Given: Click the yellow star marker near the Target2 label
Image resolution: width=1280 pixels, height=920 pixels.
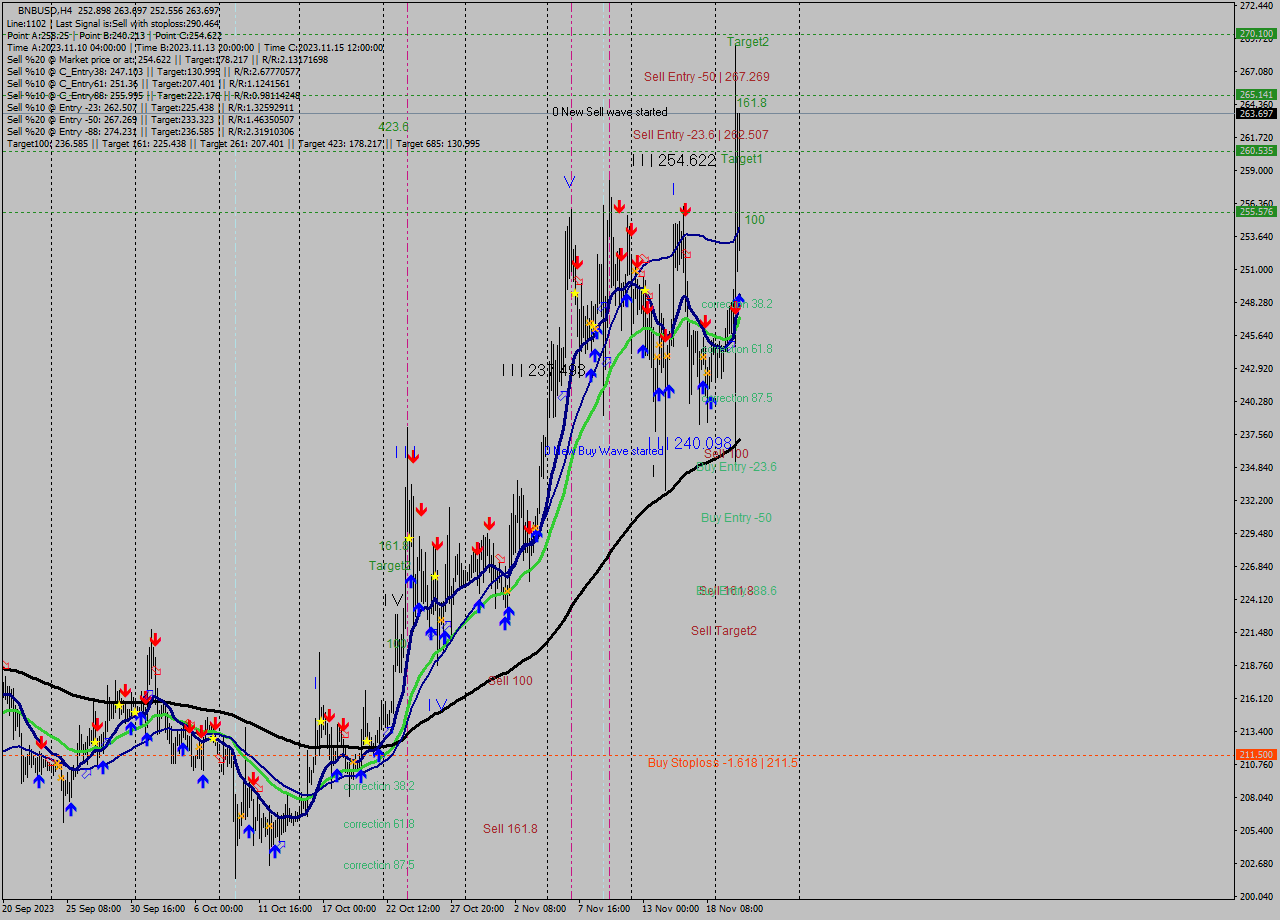Looking at the screenshot, I should tap(409, 538).
